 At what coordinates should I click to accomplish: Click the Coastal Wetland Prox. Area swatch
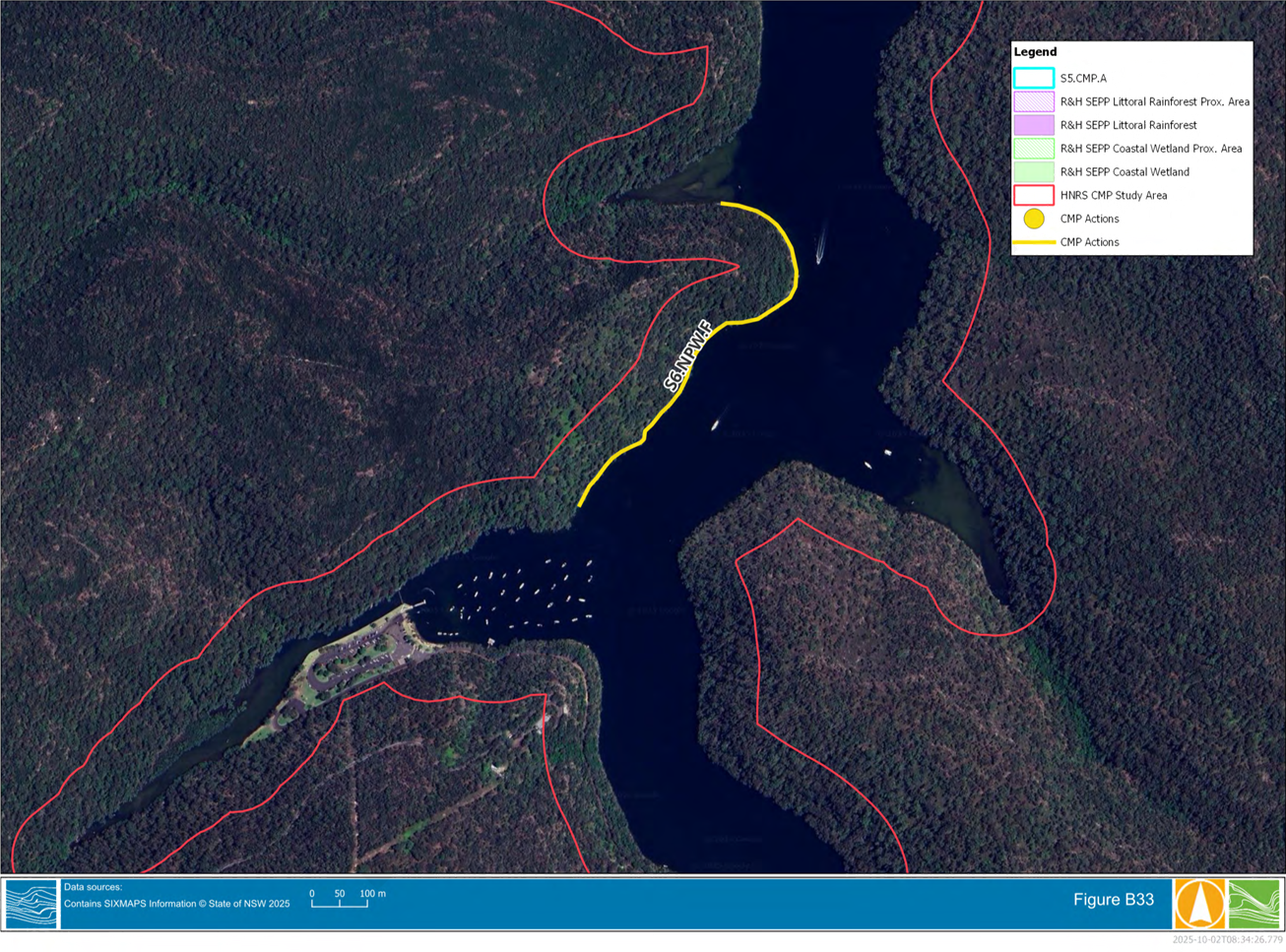click(x=1034, y=149)
